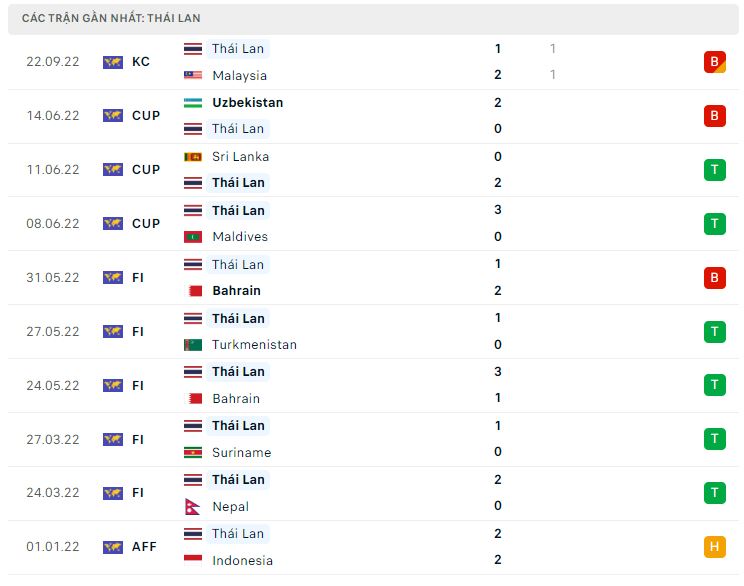
Task: Click the Nepal flag icon
Action: (x=193, y=506)
